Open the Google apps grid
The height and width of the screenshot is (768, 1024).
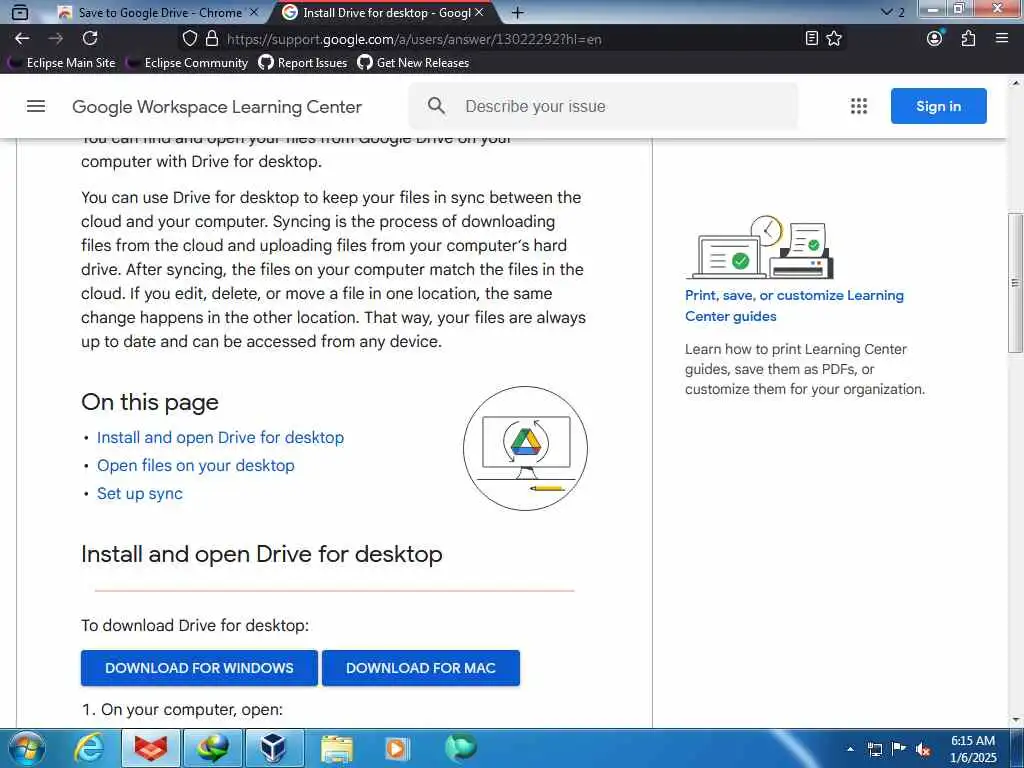coord(859,106)
